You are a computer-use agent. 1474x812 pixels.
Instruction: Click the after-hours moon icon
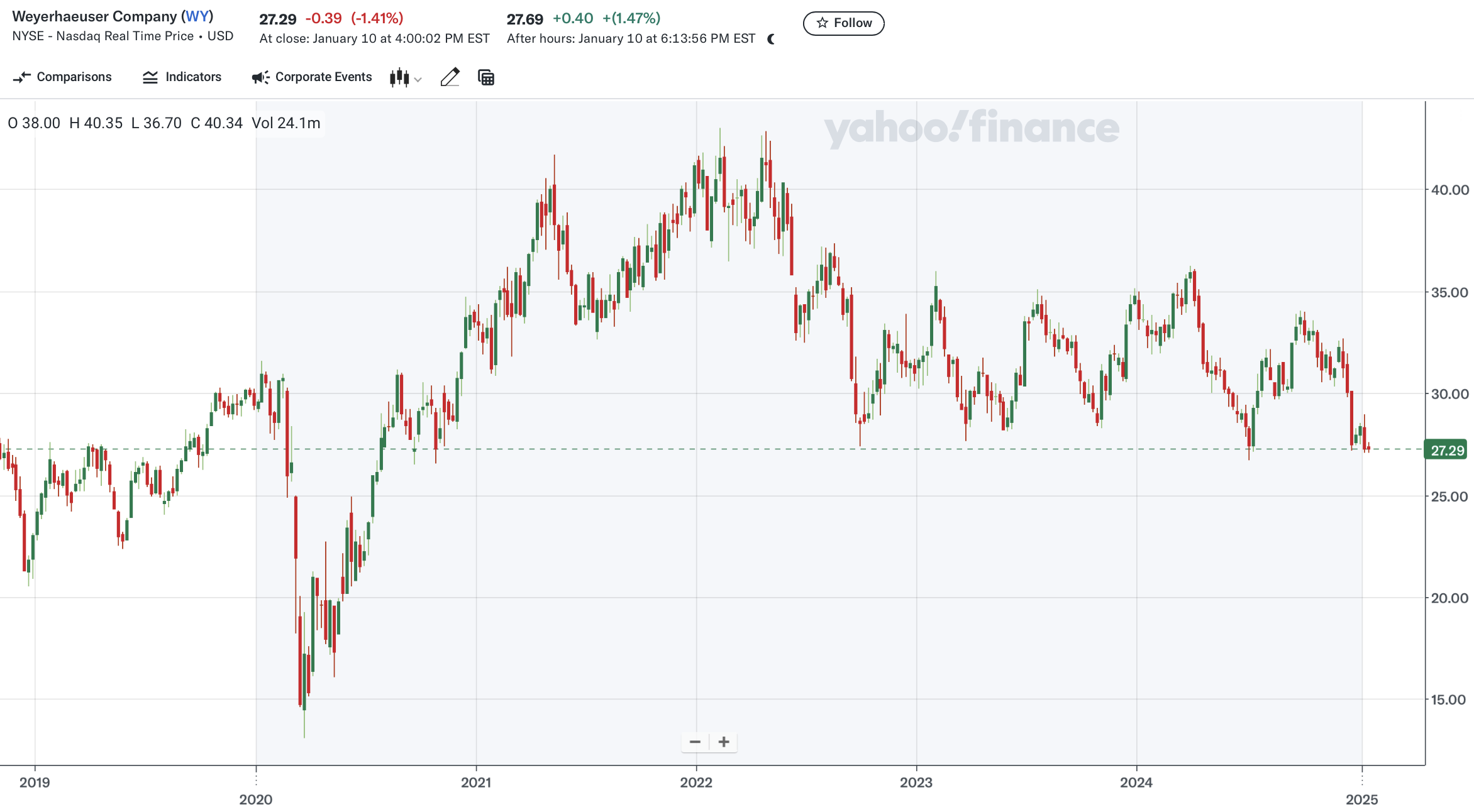click(x=771, y=39)
